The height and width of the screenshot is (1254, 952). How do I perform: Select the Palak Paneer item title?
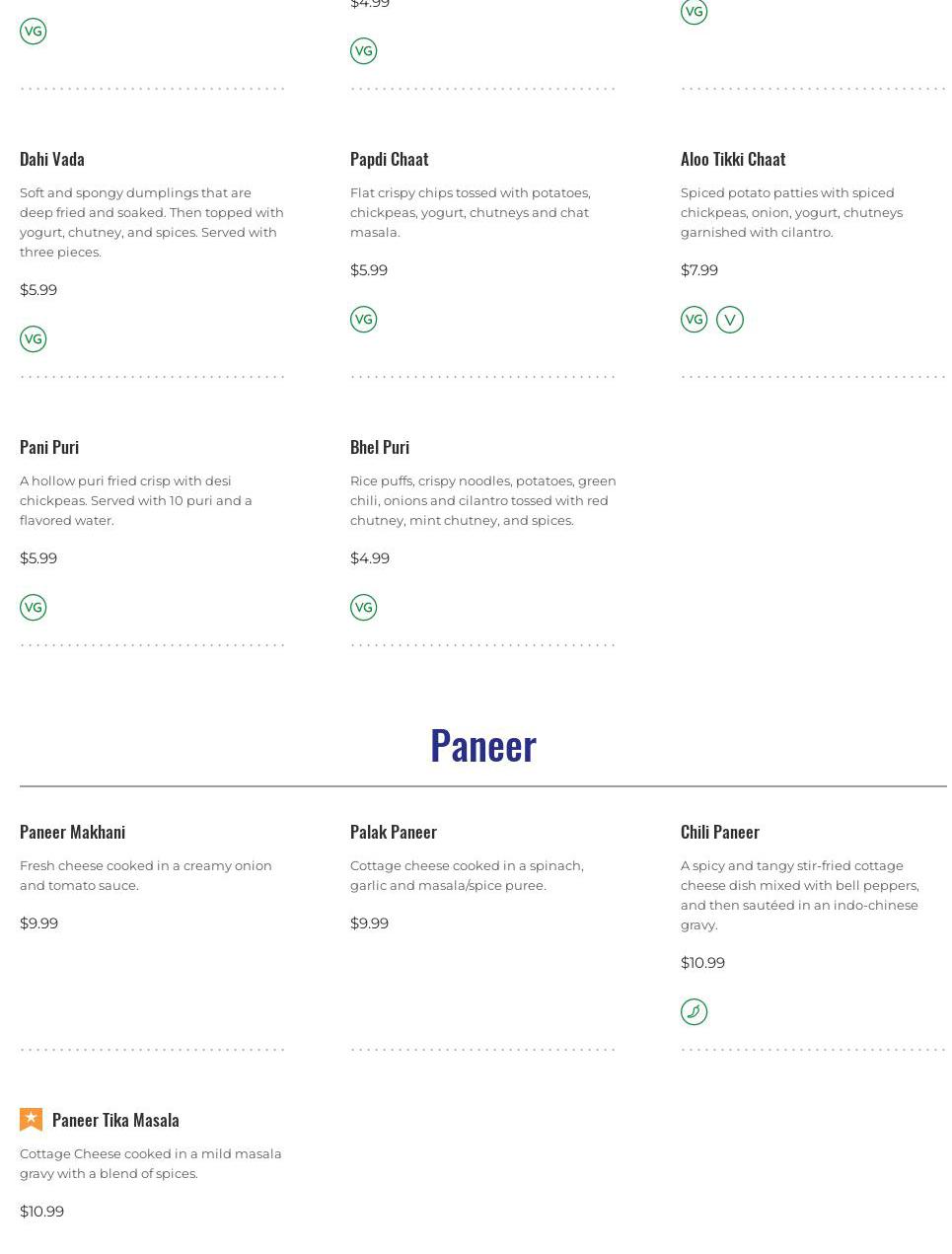pyautogui.click(x=394, y=832)
